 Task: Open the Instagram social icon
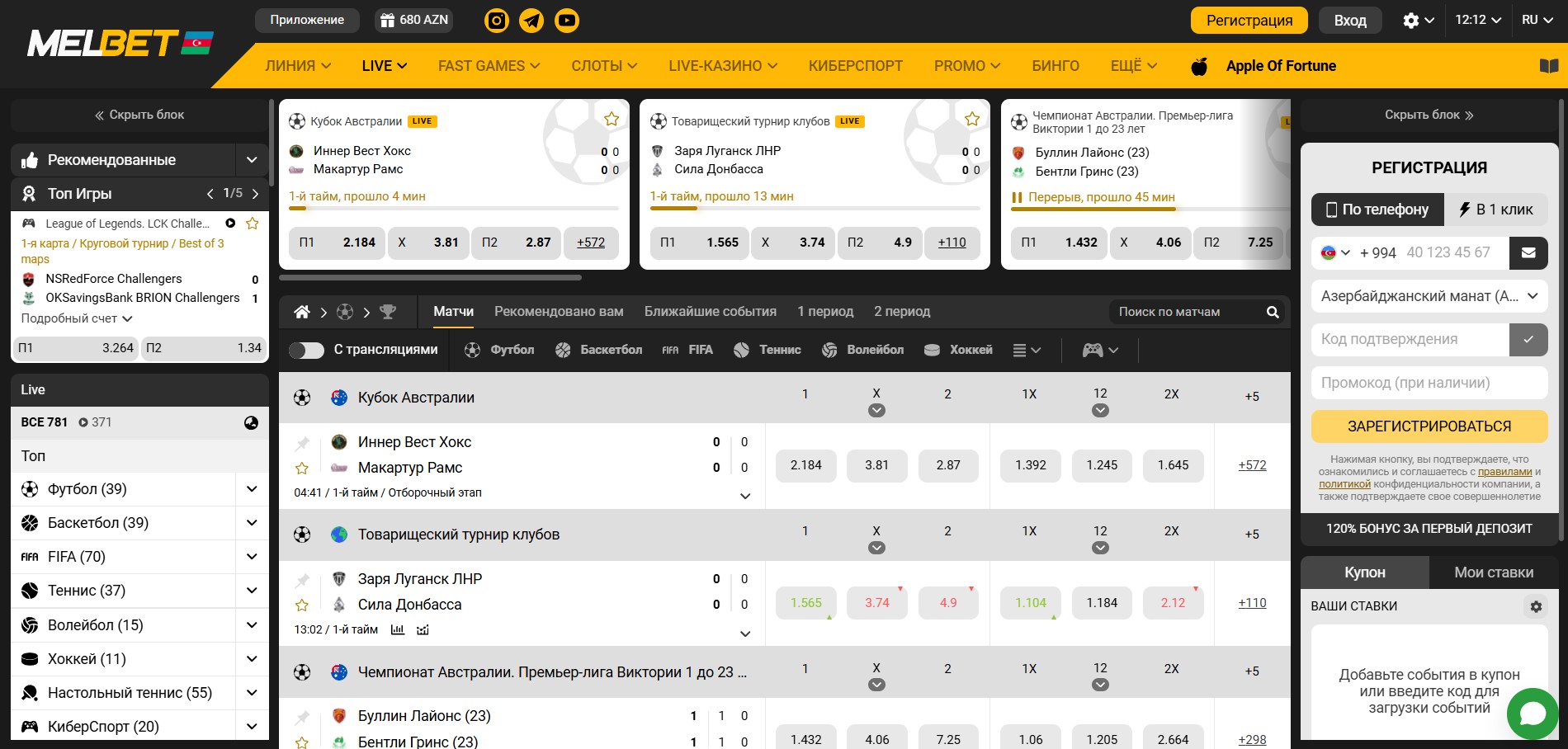[x=496, y=20]
